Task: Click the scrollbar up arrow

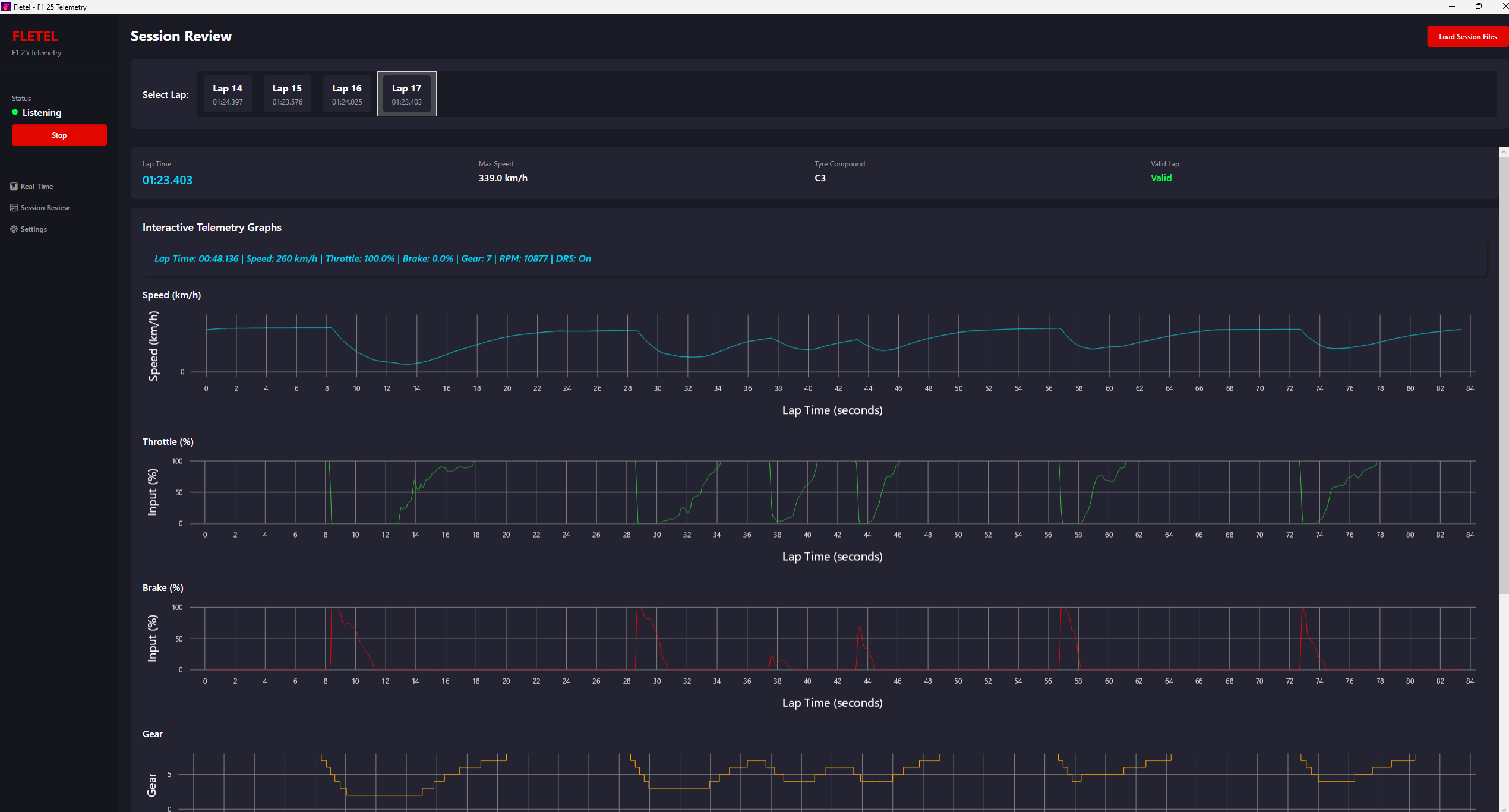Action: click(1504, 152)
